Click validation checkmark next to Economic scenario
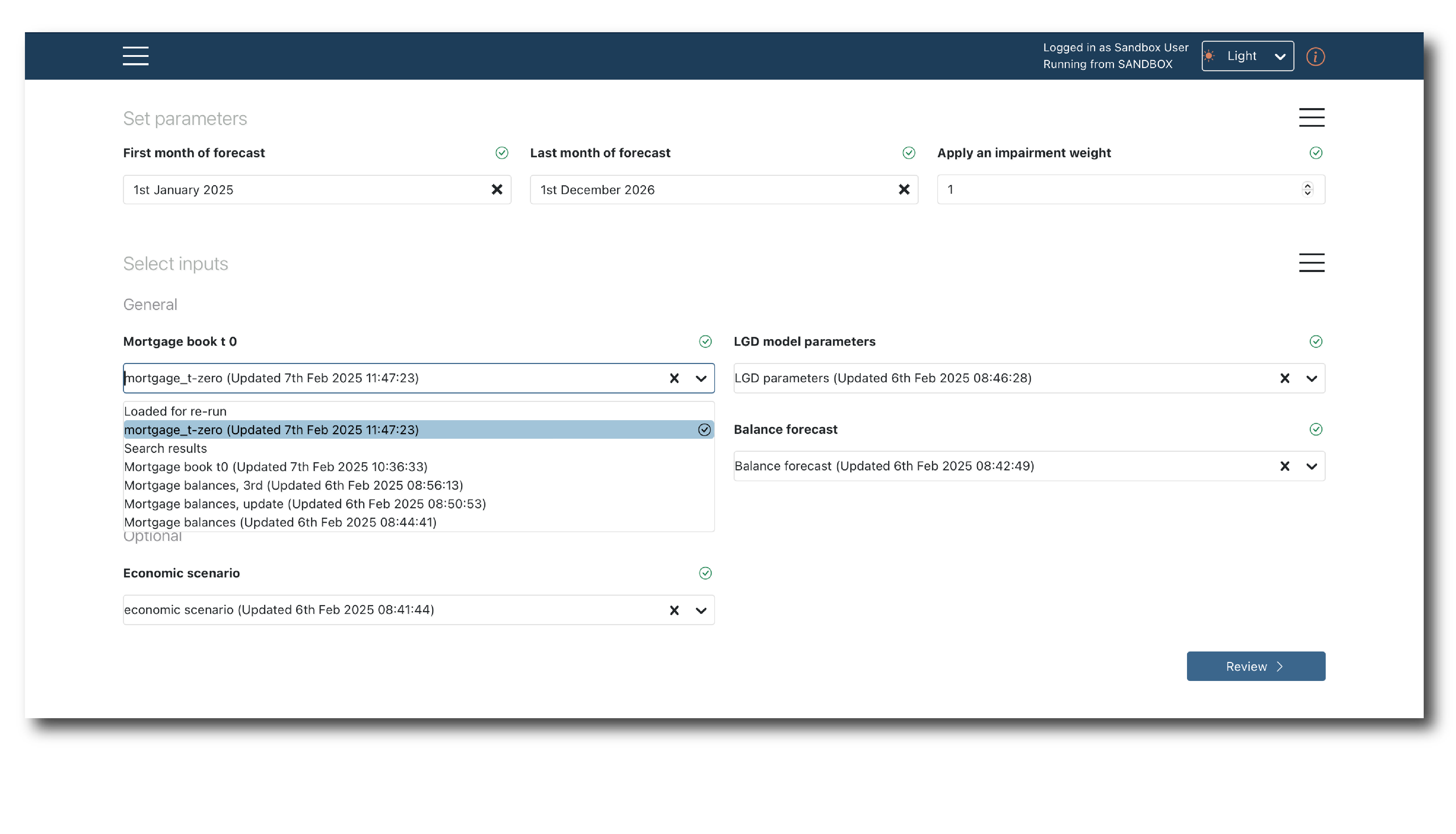Image resolution: width=1456 pixels, height=834 pixels. 705,574
